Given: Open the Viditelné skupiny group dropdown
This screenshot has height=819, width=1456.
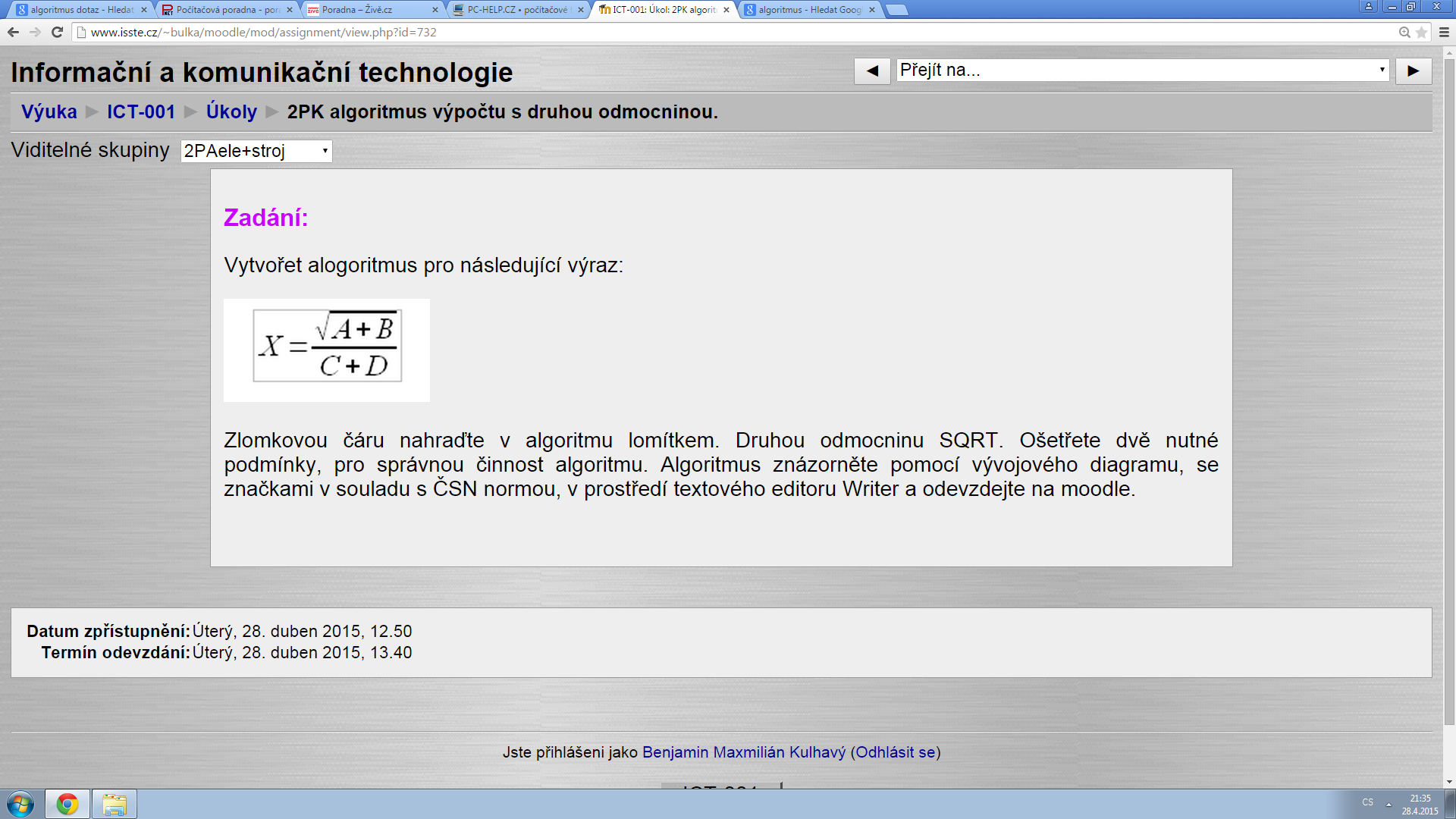Looking at the screenshot, I should [x=256, y=151].
